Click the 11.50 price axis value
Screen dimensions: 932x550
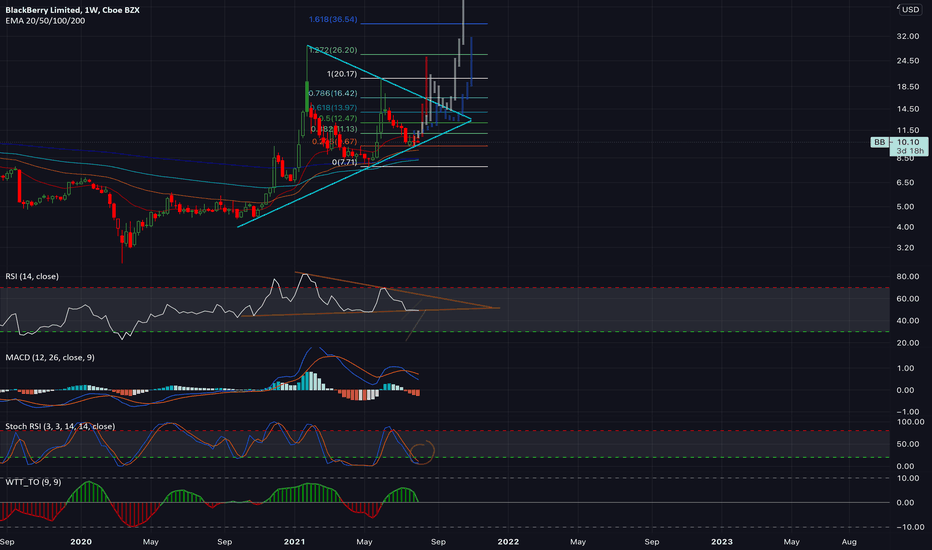(x=908, y=130)
